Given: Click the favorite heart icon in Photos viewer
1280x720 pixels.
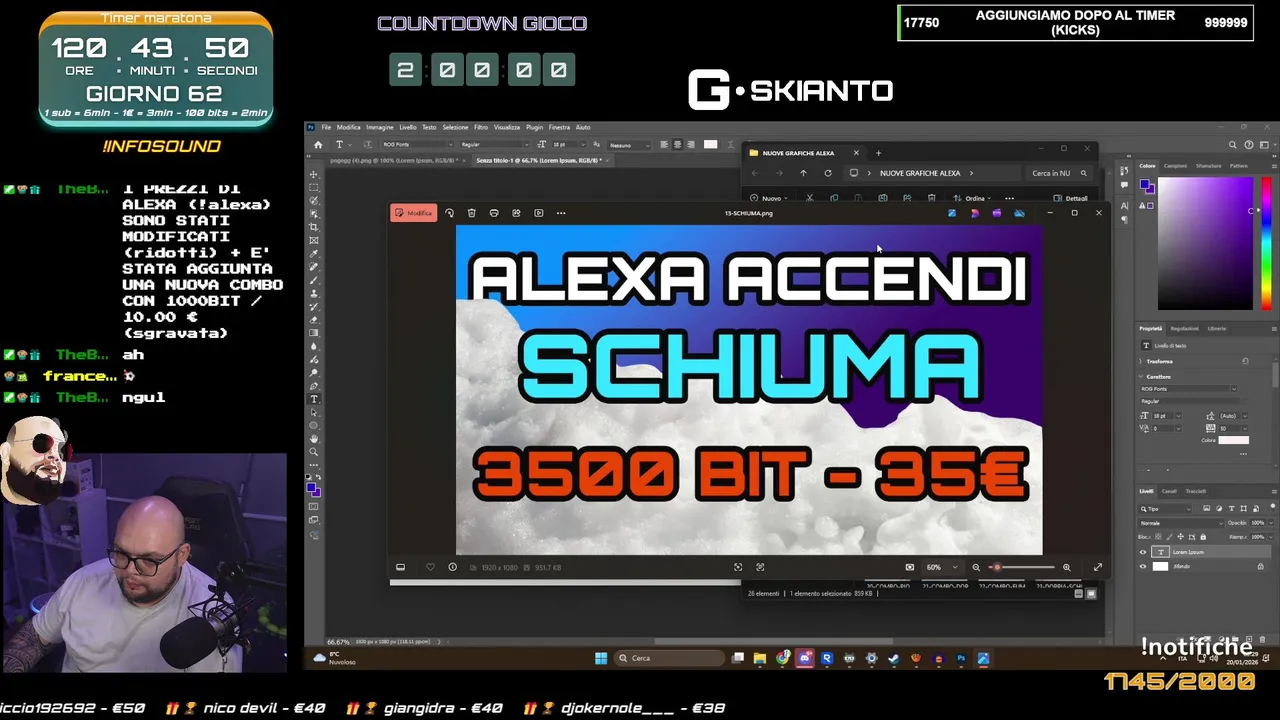Looking at the screenshot, I should [430, 567].
